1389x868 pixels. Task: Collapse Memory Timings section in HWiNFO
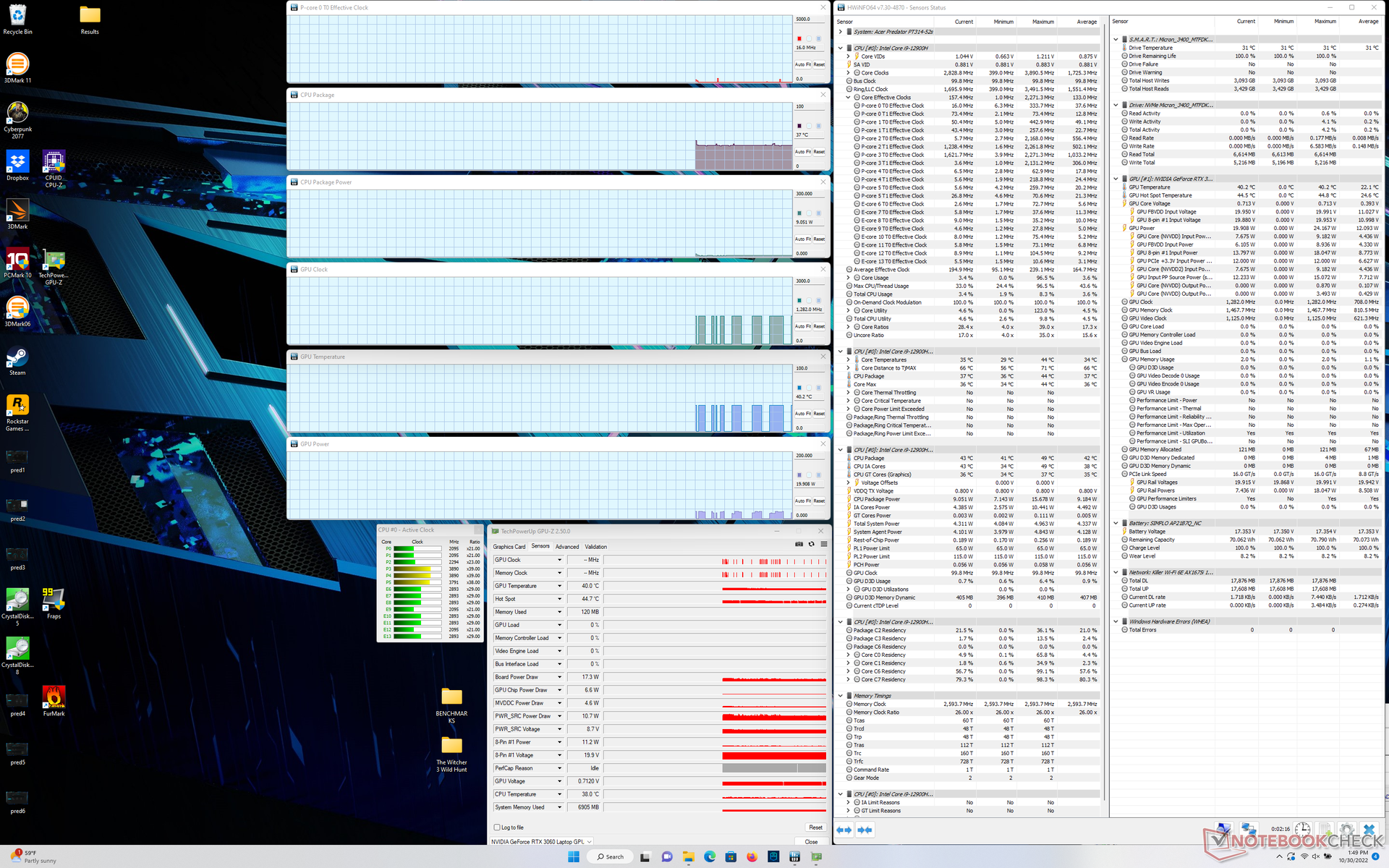840,696
